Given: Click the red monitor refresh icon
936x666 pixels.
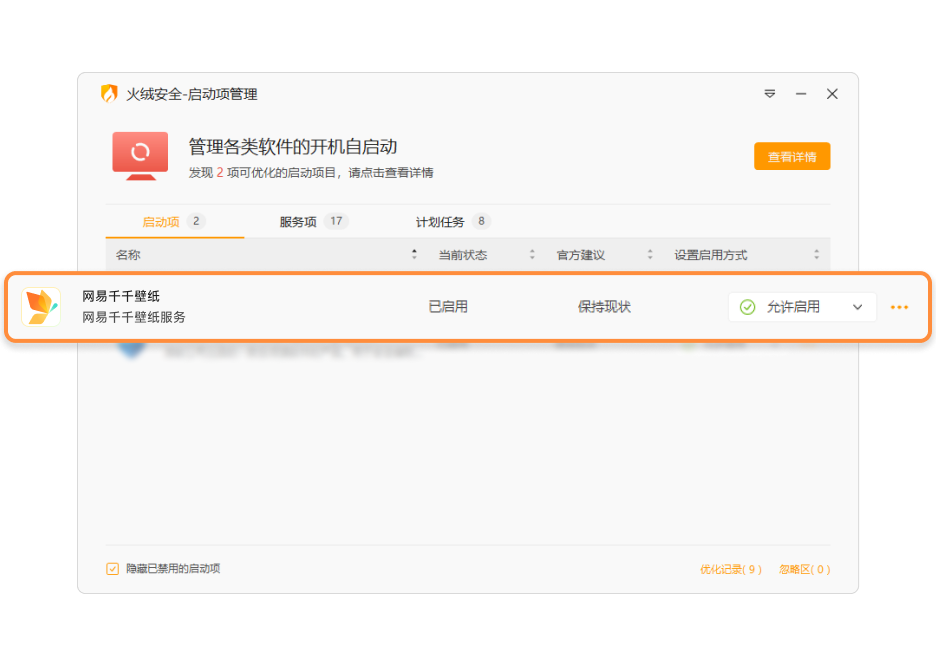Looking at the screenshot, I should pos(140,156).
